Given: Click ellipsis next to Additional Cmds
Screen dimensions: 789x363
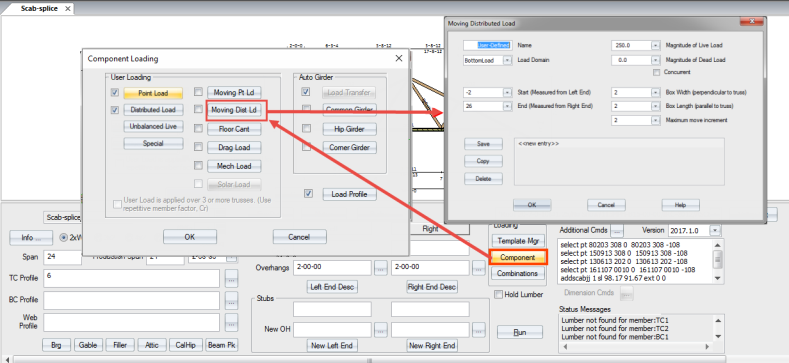Looking at the screenshot, I should pyautogui.click(x=617, y=230).
